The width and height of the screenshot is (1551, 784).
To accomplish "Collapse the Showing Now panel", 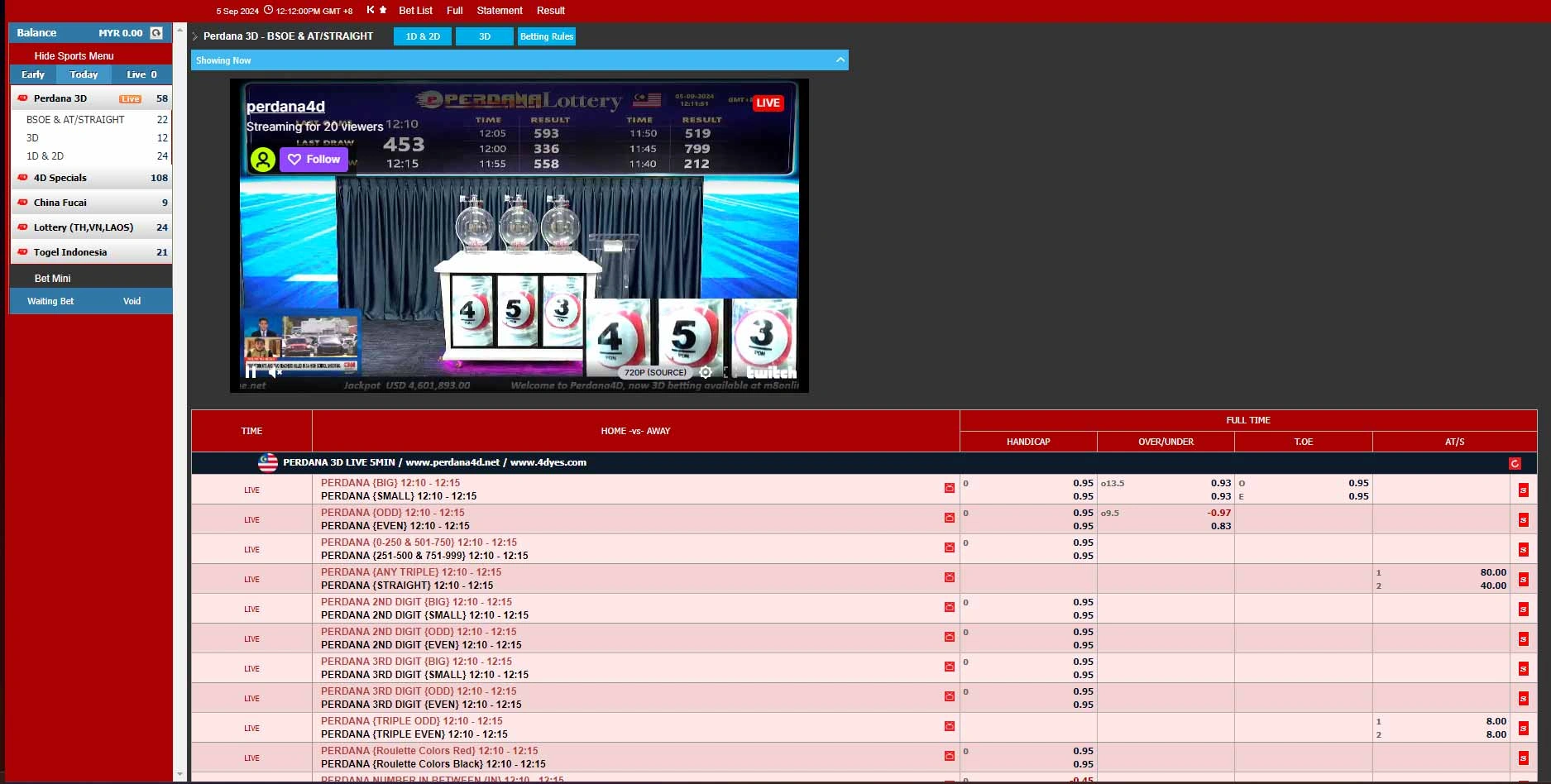I will [x=840, y=60].
